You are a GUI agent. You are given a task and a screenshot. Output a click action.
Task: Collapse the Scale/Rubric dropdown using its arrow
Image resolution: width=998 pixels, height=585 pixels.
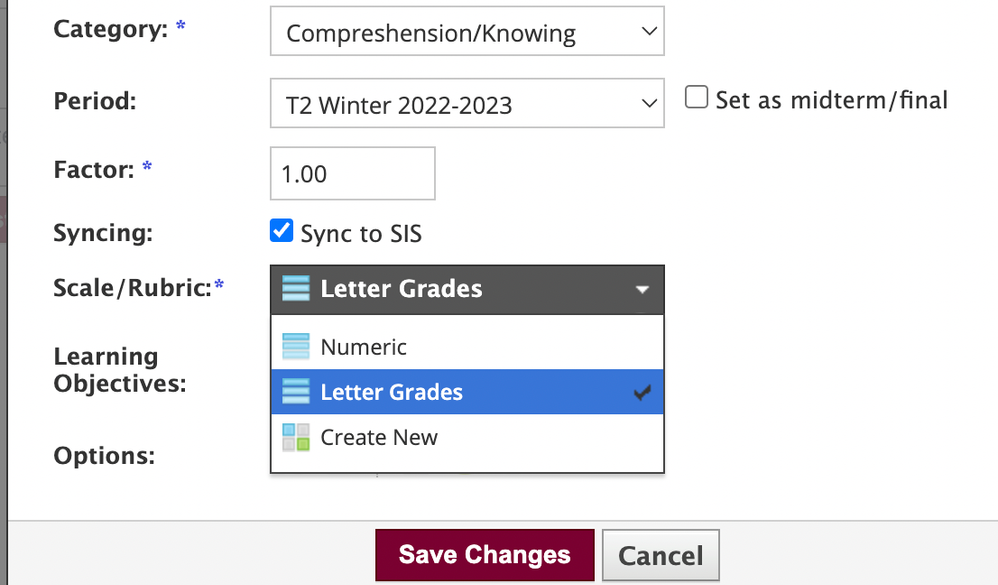[642, 290]
